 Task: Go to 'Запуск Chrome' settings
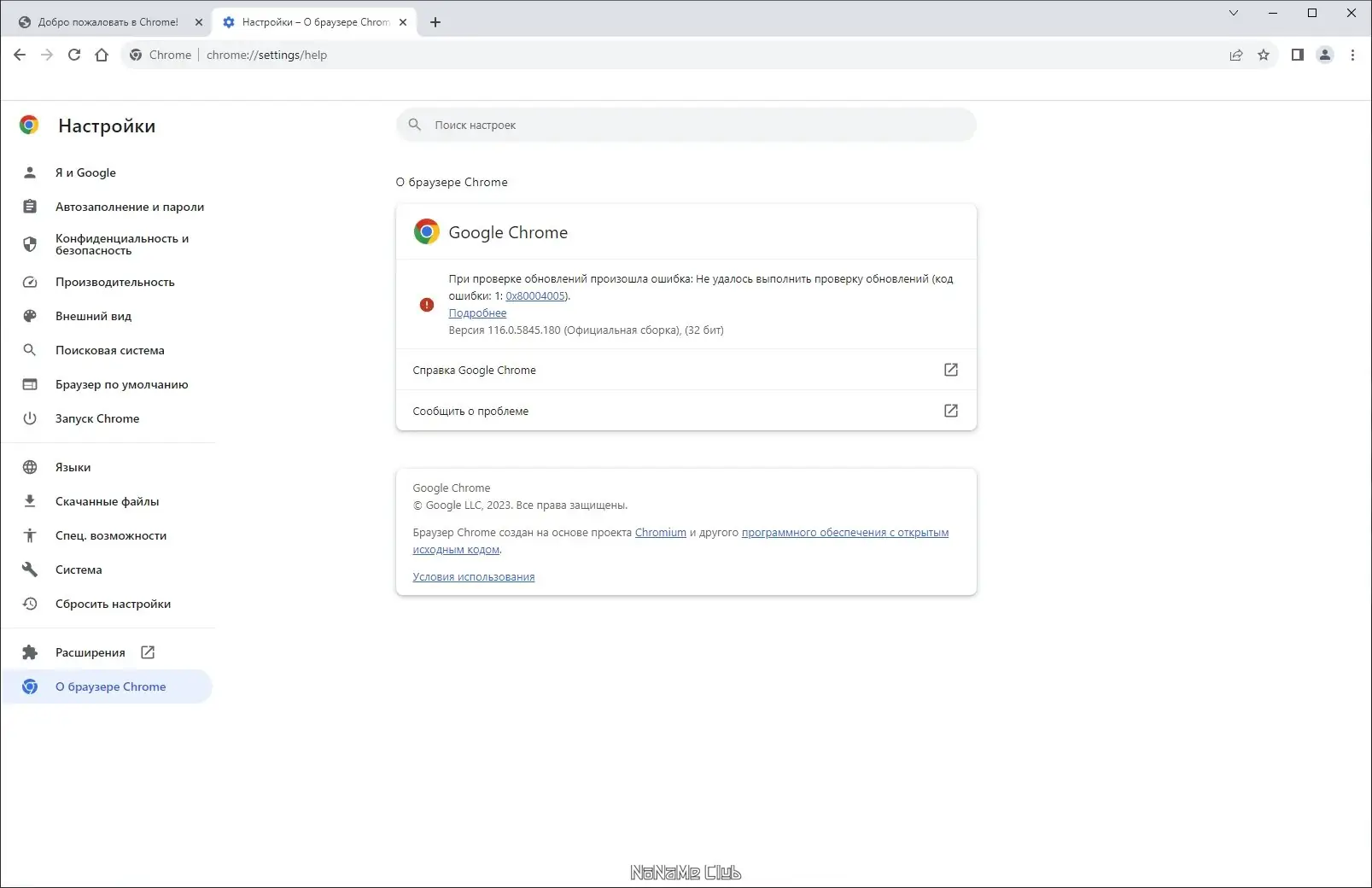(108, 418)
